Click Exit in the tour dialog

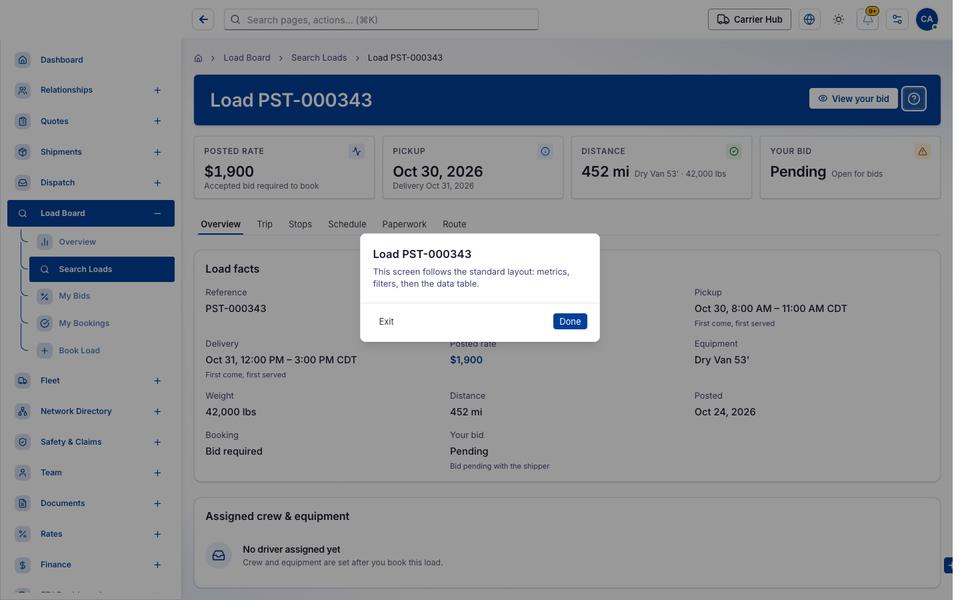click(x=386, y=321)
